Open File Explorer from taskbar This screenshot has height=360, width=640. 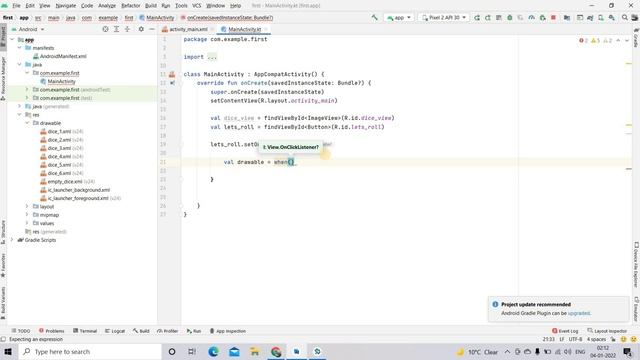click(255, 351)
